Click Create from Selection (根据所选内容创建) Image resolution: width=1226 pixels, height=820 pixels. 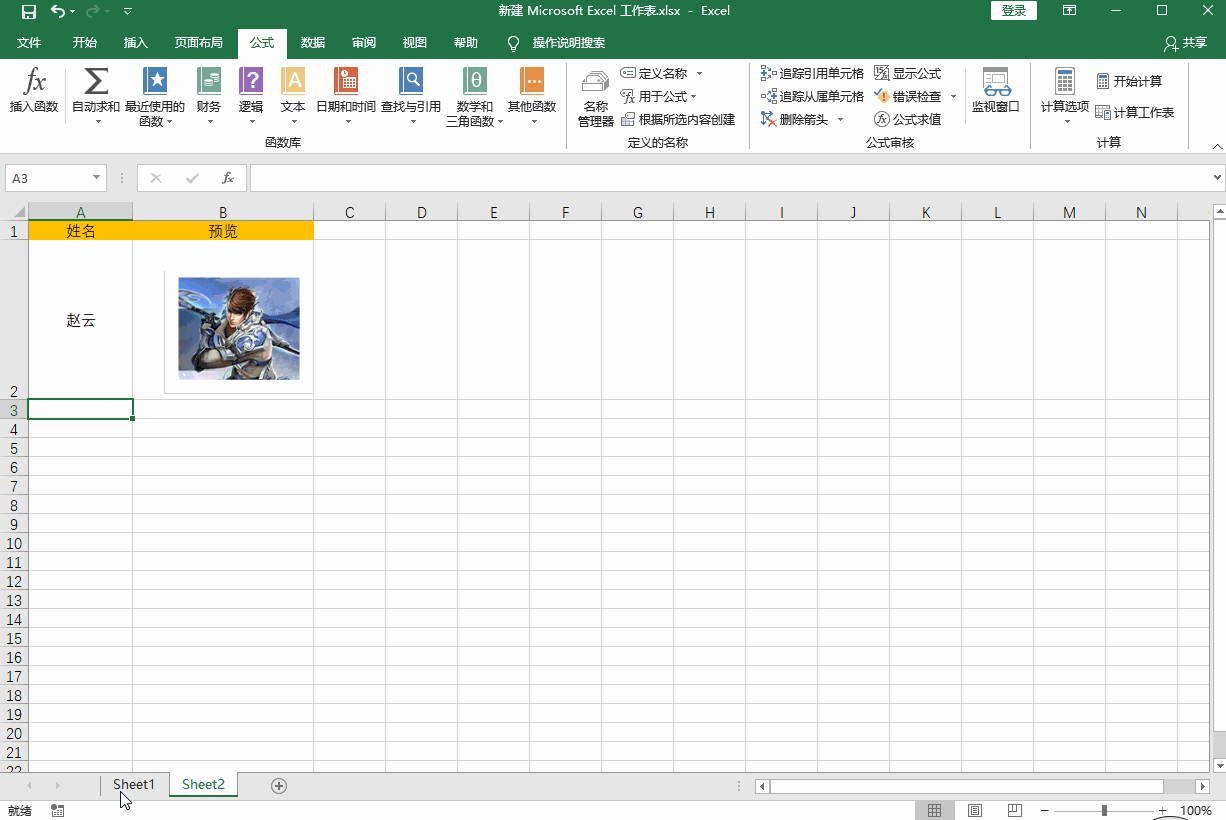tap(678, 119)
